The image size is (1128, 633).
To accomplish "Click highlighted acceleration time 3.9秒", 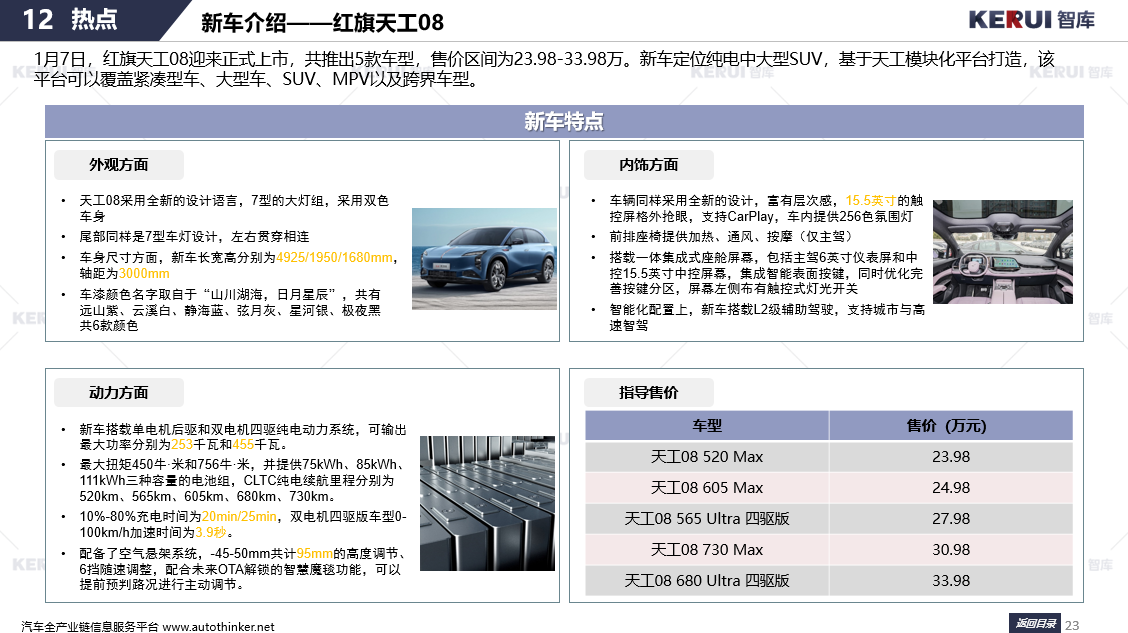I will (211, 532).
